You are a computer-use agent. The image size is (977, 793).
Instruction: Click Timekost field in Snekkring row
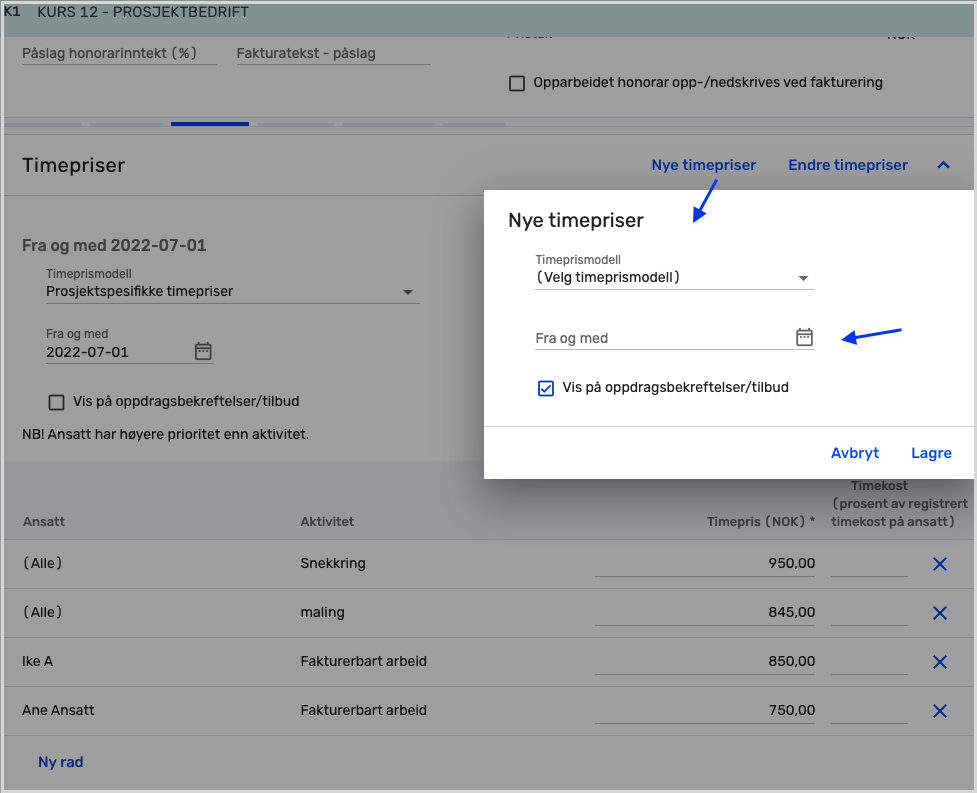pyautogui.click(x=869, y=564)
